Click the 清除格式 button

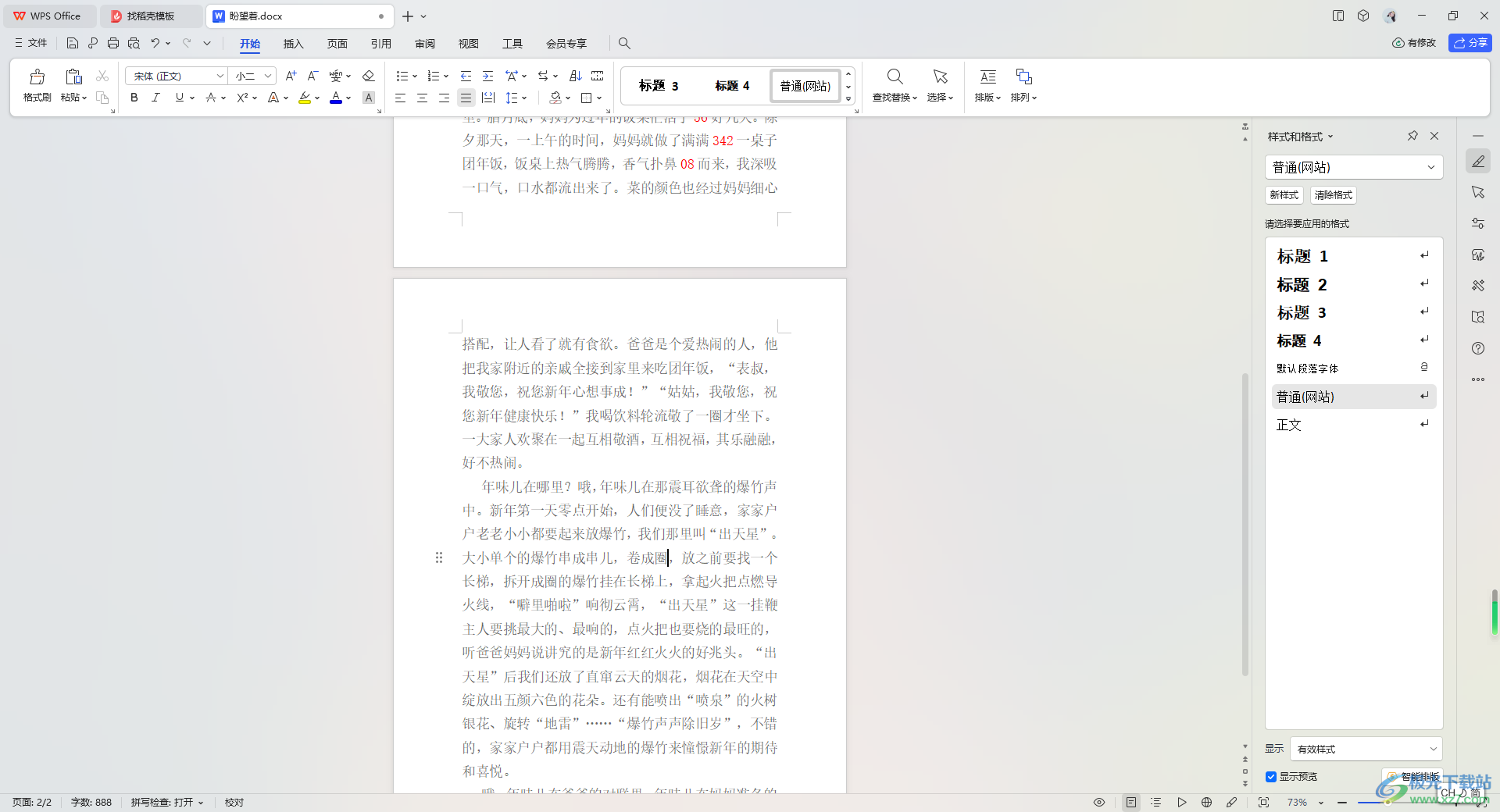pyautogui.click(x=1333, y=195)
